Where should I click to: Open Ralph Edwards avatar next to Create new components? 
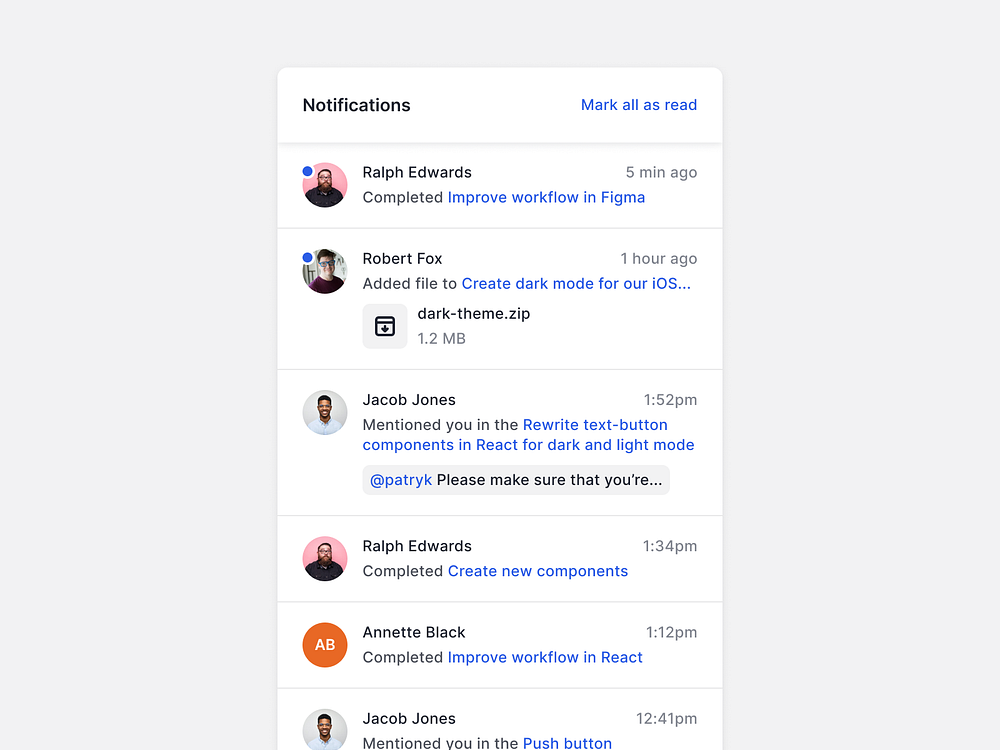click(324, 558)
